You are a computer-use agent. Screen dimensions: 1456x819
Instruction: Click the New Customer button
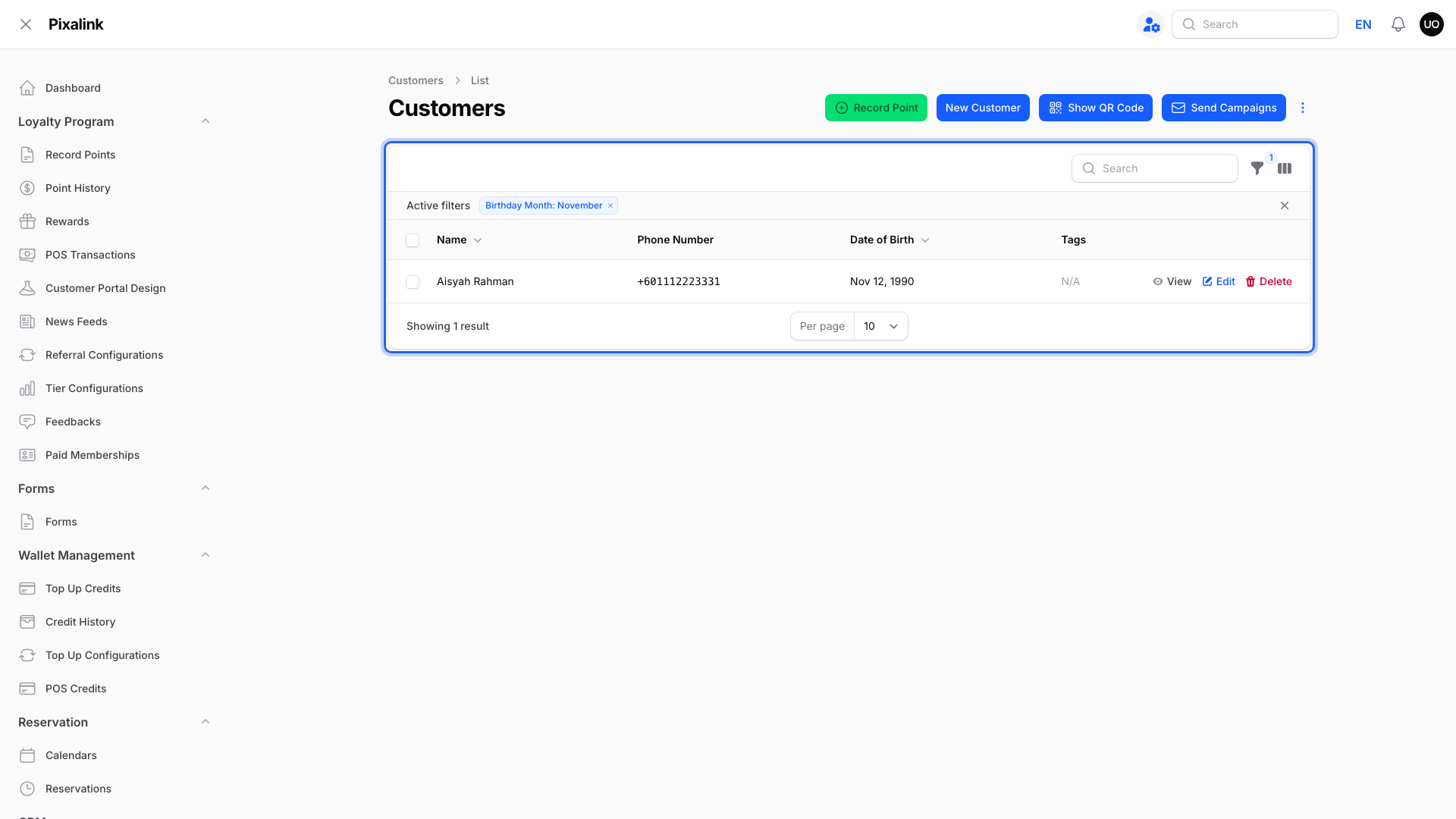[983, 108]
